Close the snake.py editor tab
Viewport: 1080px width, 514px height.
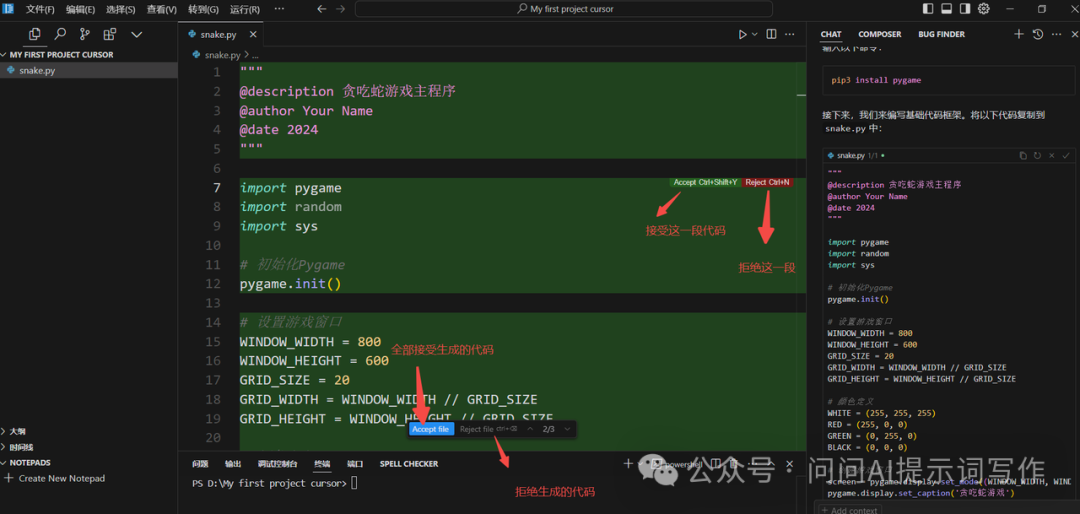(253, 34)
